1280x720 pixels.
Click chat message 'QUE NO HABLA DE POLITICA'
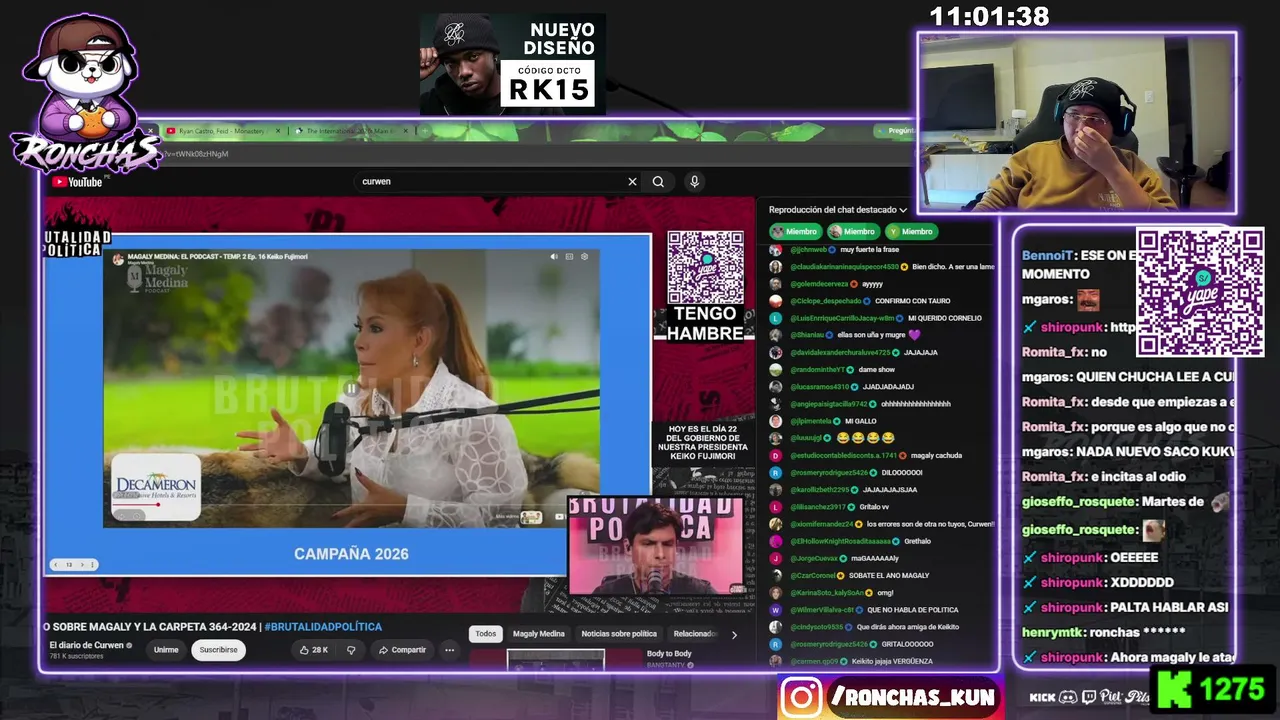coord(913,610)
